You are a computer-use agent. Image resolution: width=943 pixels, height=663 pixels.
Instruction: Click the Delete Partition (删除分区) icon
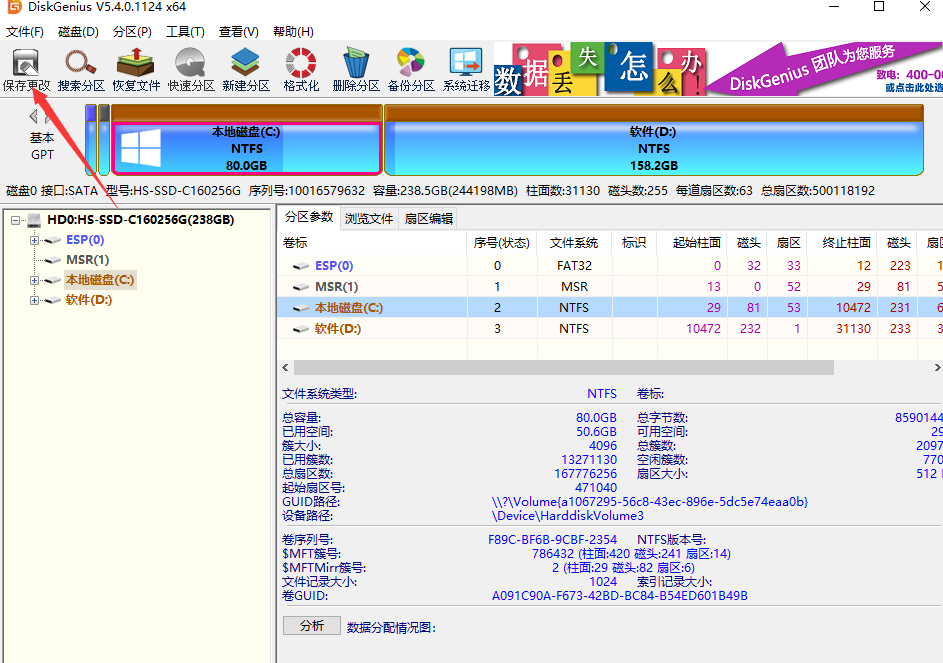point(356,68)
